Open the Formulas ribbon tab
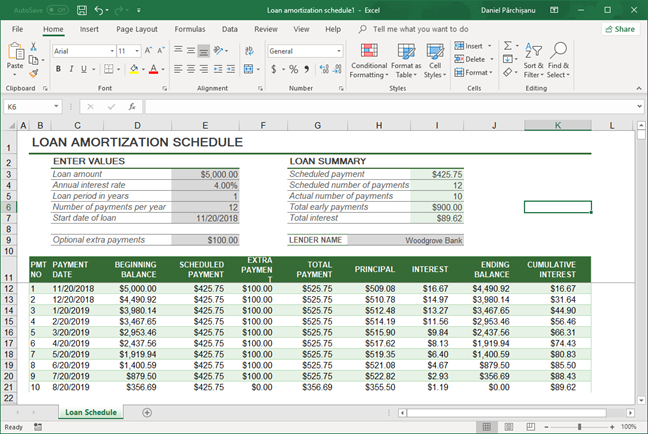This screenshot has width=648, height=434. coord(189,29)
